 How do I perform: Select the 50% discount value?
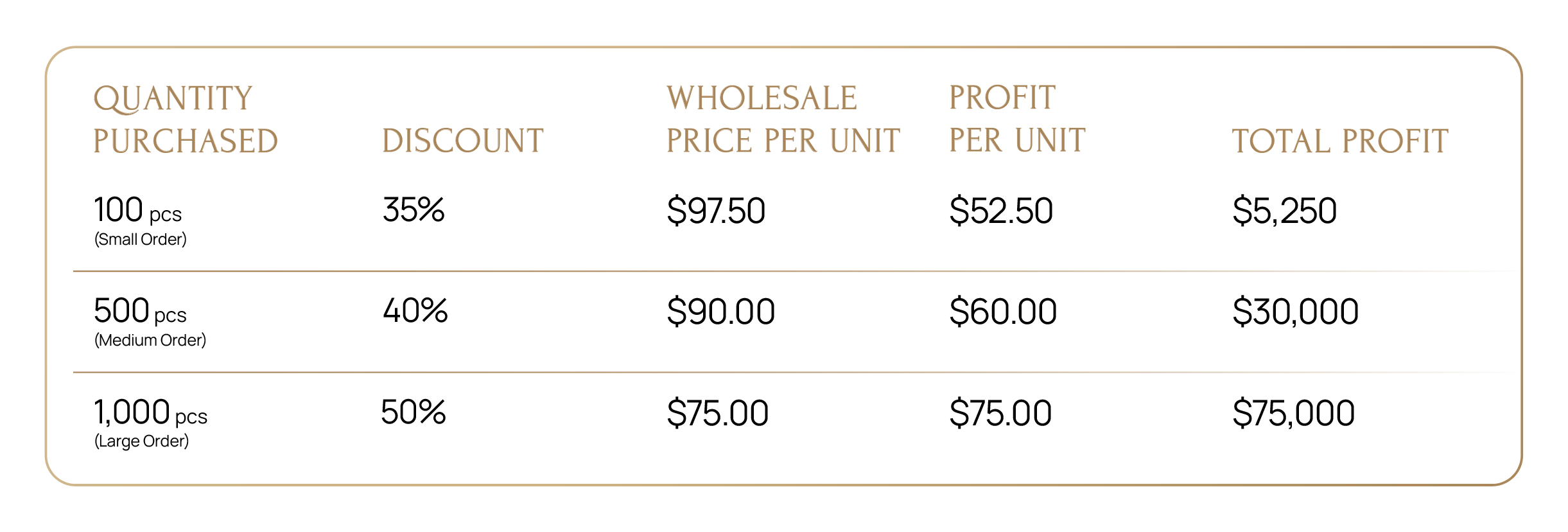pos(414,412)
